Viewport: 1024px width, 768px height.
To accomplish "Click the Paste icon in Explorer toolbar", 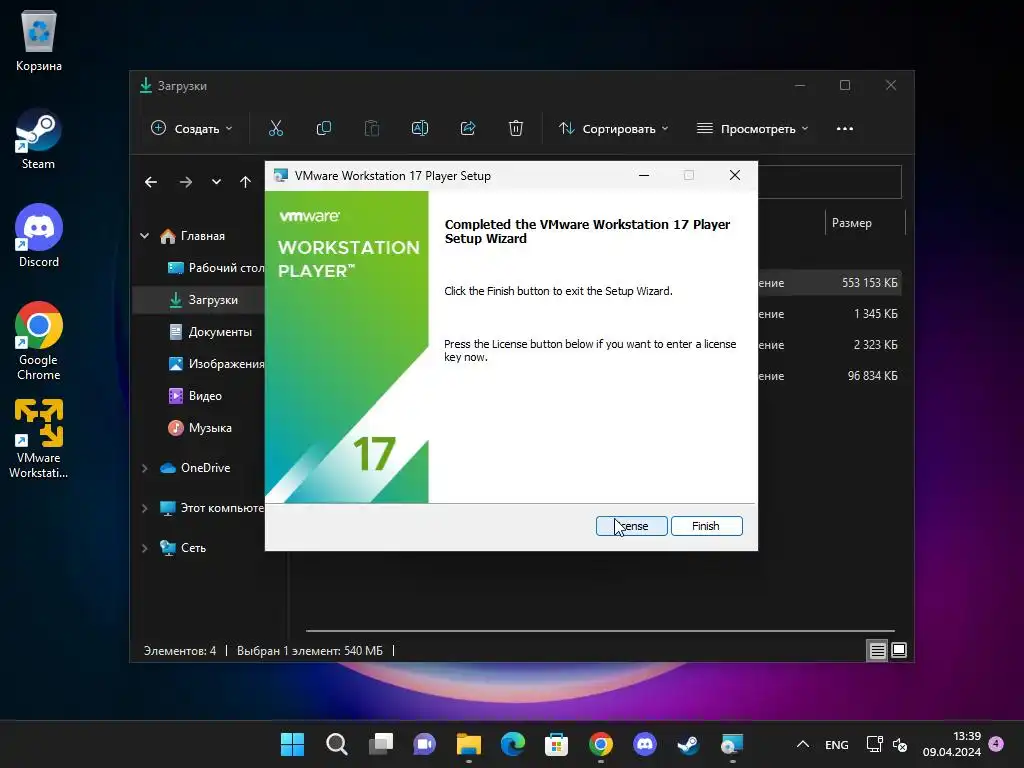I will (372, 129).
